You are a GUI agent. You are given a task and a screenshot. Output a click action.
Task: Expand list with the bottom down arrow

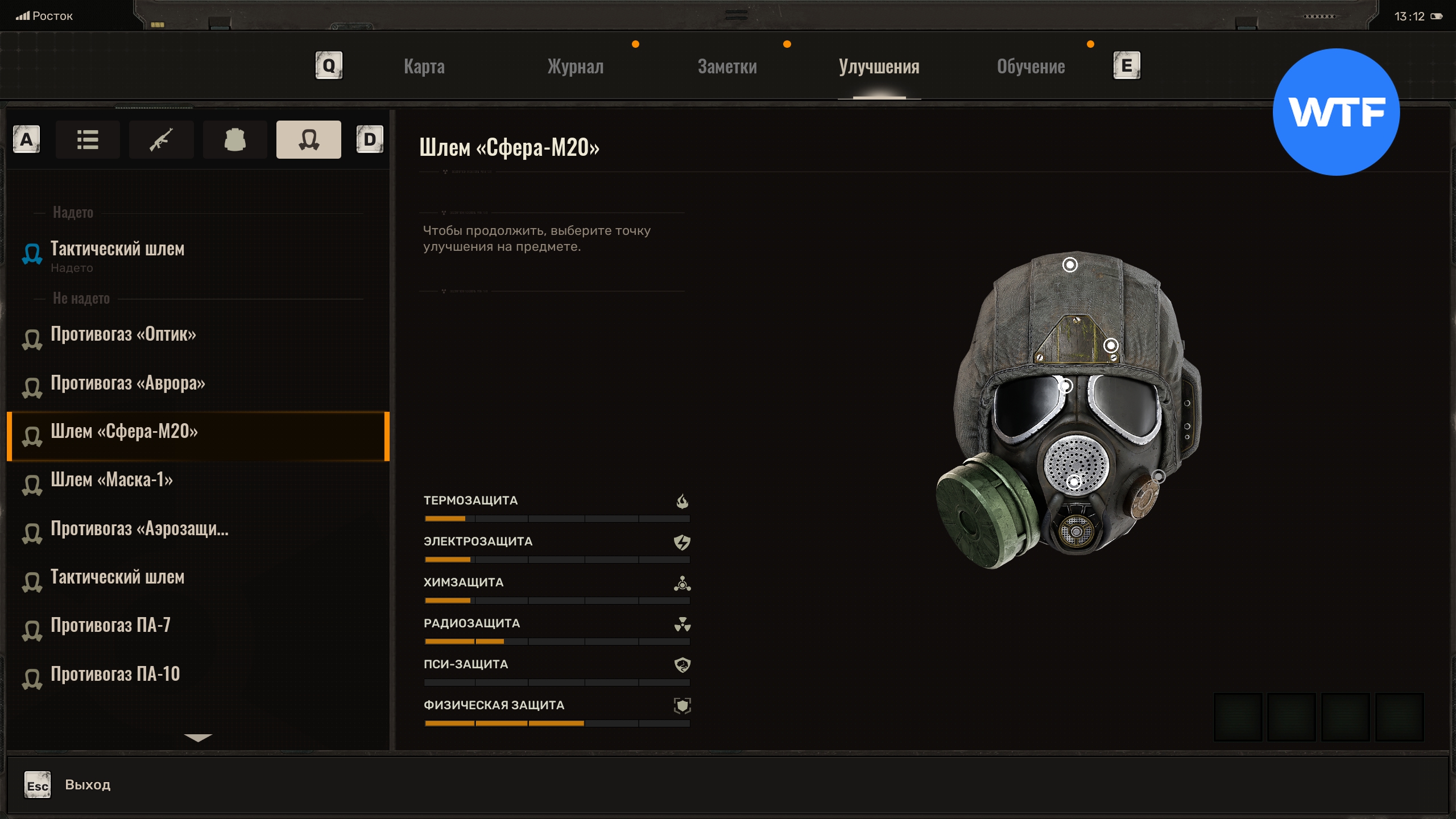[x=198, y=738]
